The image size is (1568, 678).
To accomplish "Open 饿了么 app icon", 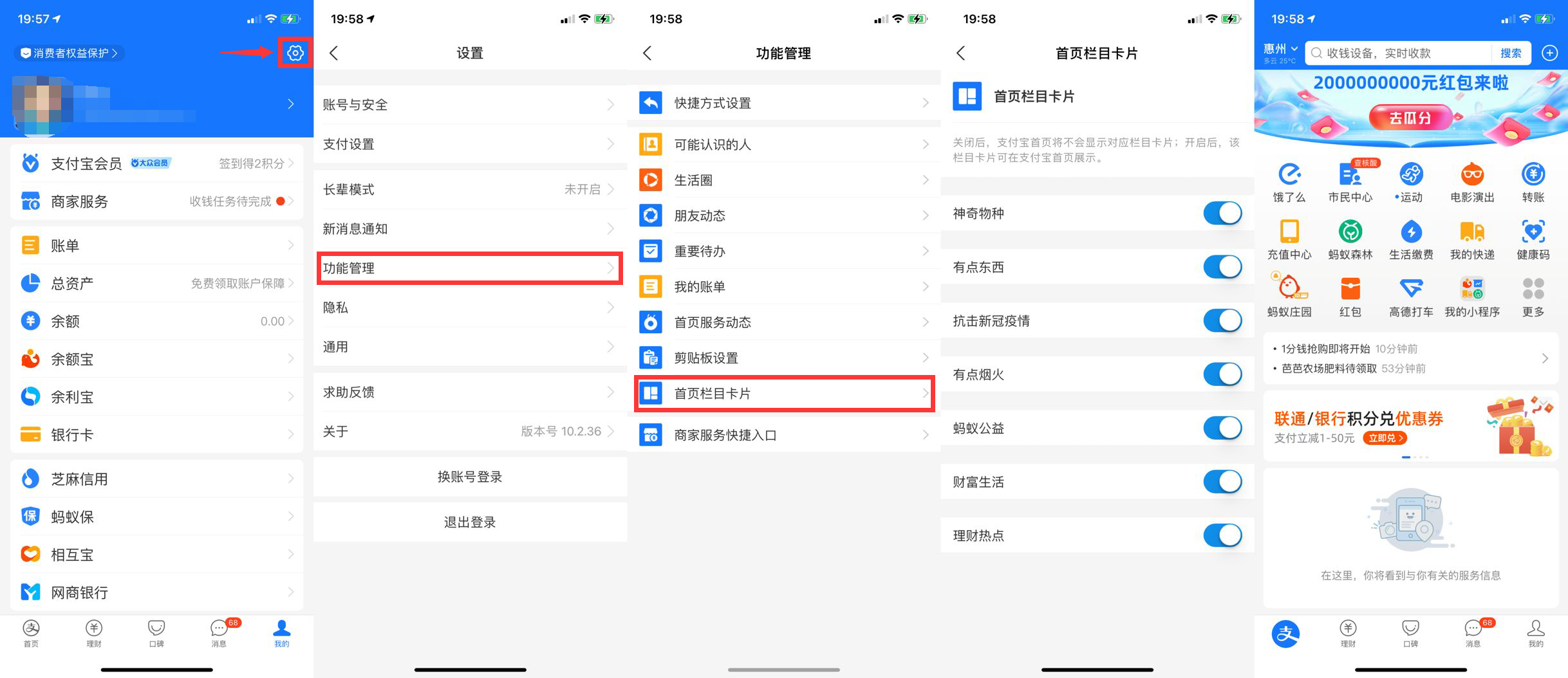I will pos(1289,174).
